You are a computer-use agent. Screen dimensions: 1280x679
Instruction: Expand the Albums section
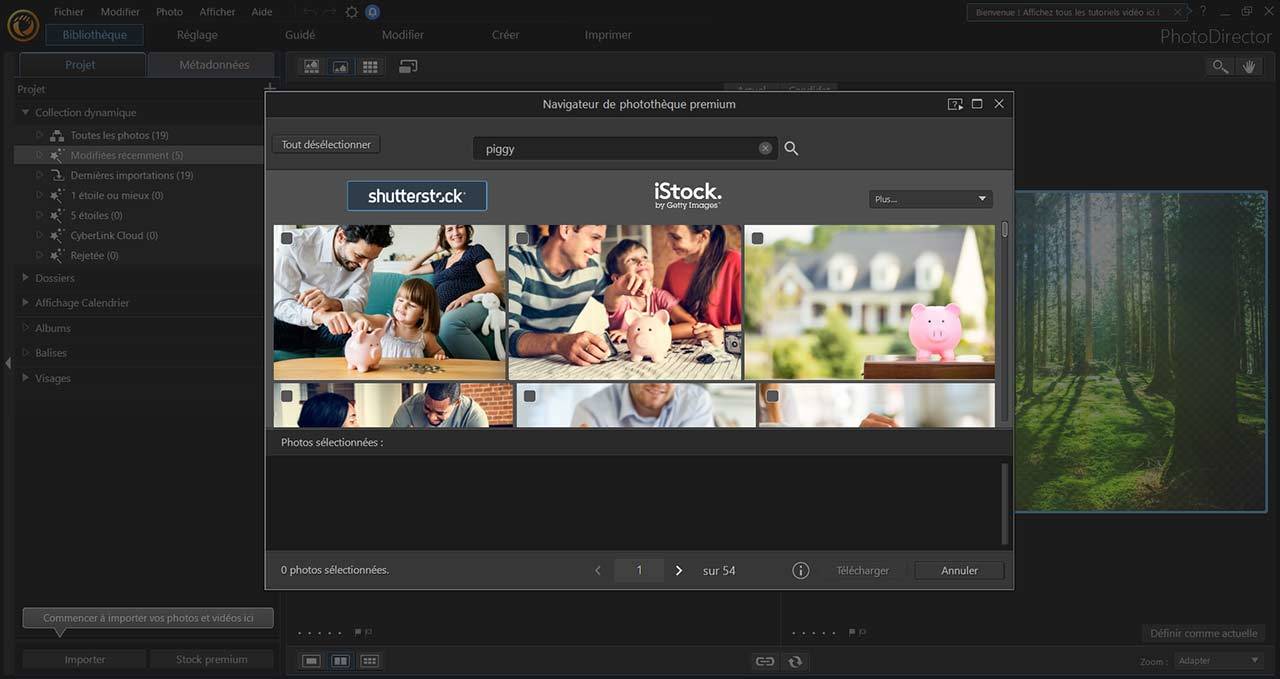point(26,328)
